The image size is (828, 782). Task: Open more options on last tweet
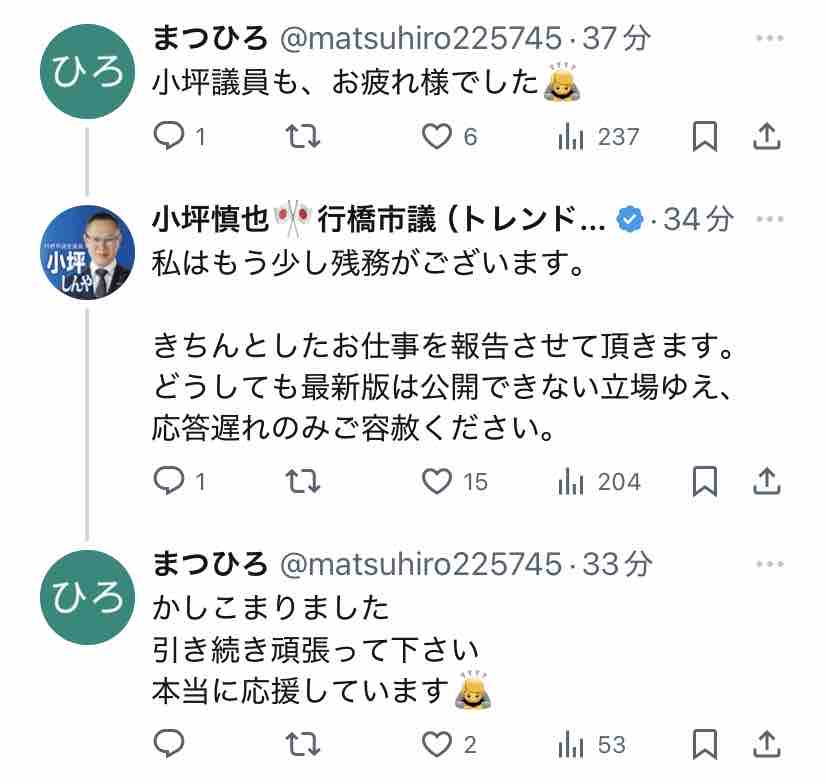click(x=769, y=564)
